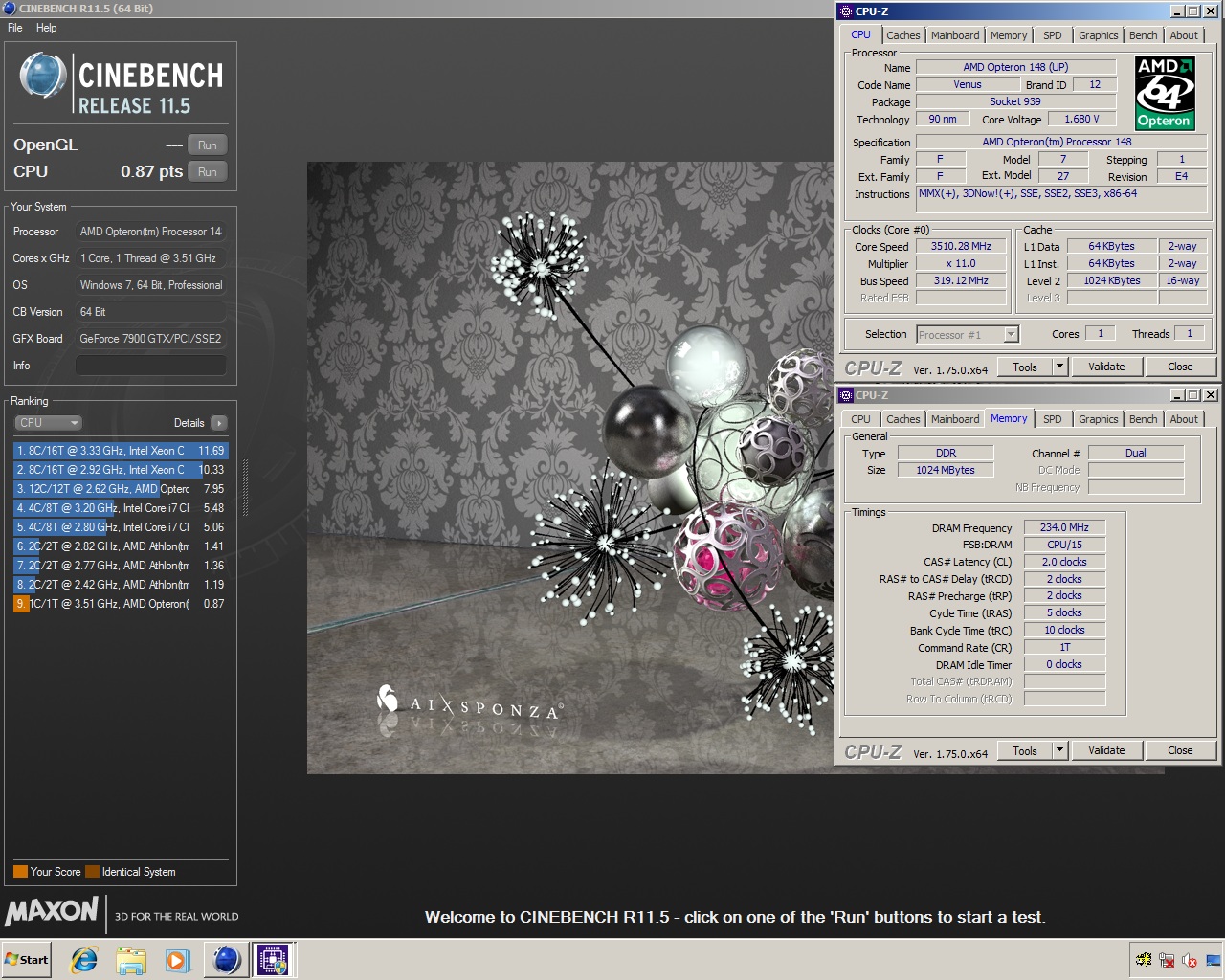Image resolution: width=1225 pixels, height=980 pixels.
Task: Click the Cinebench title bar icon
Action: point(9,9)
